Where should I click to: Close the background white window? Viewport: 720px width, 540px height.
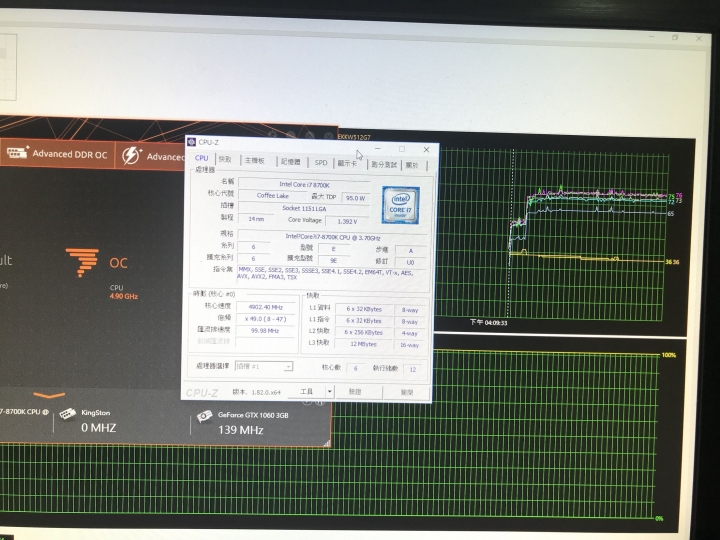[698, 39]
